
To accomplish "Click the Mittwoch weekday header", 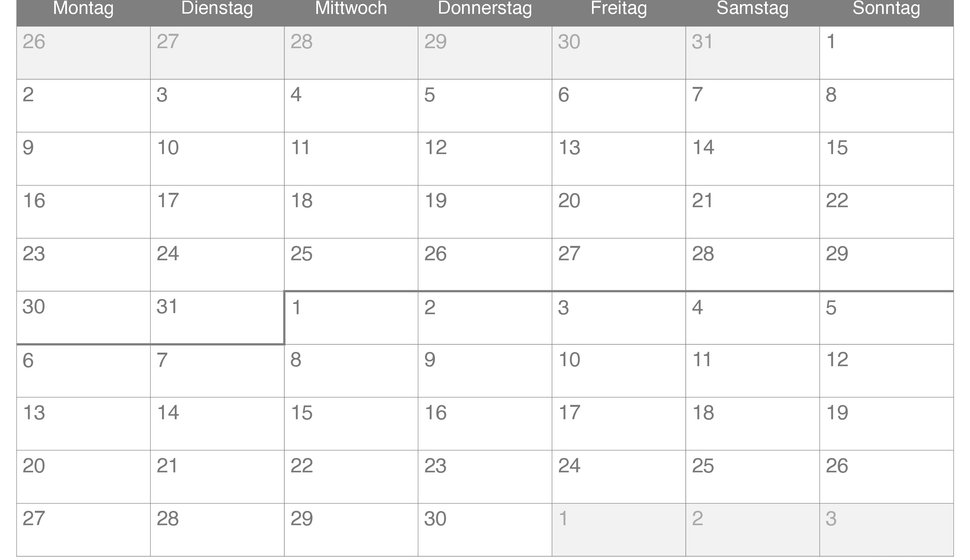I will point(351,9).
